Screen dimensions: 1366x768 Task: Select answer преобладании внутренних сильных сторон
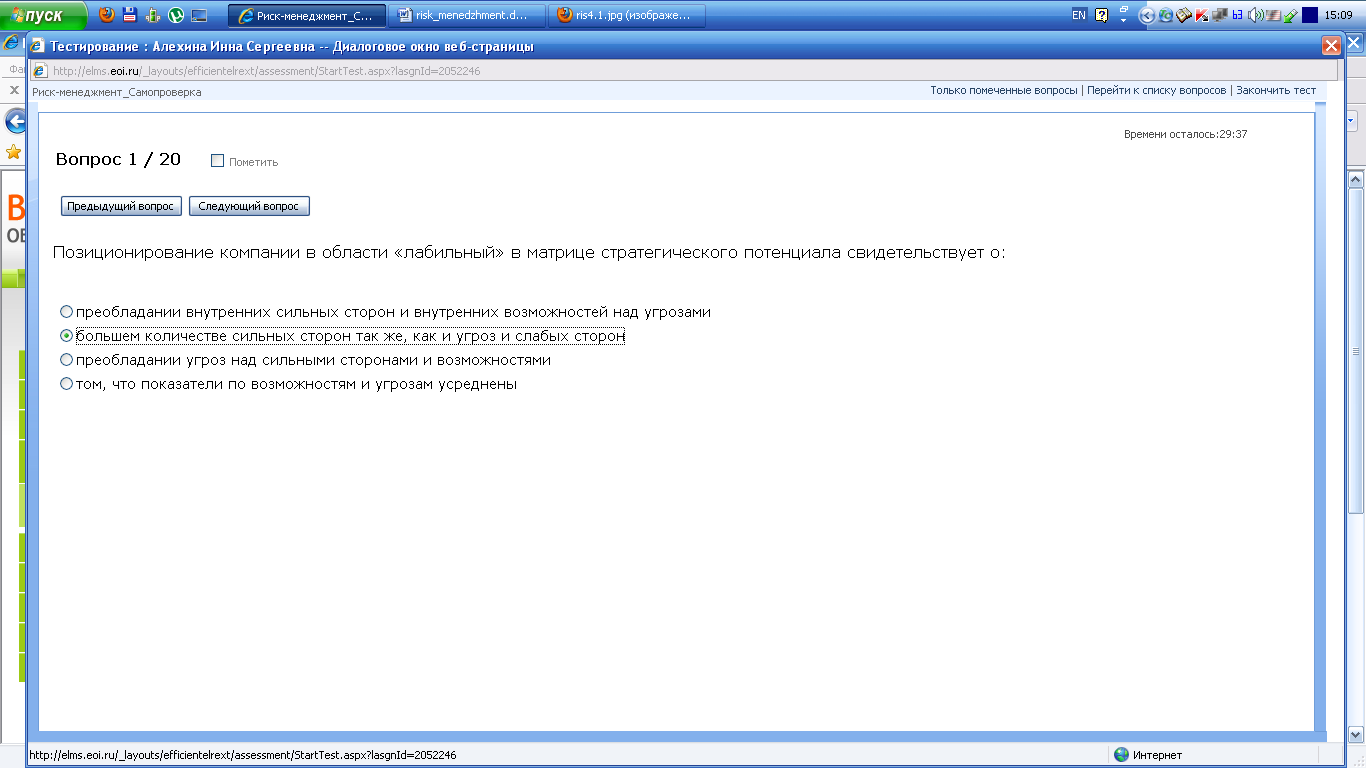pos(67,312)
